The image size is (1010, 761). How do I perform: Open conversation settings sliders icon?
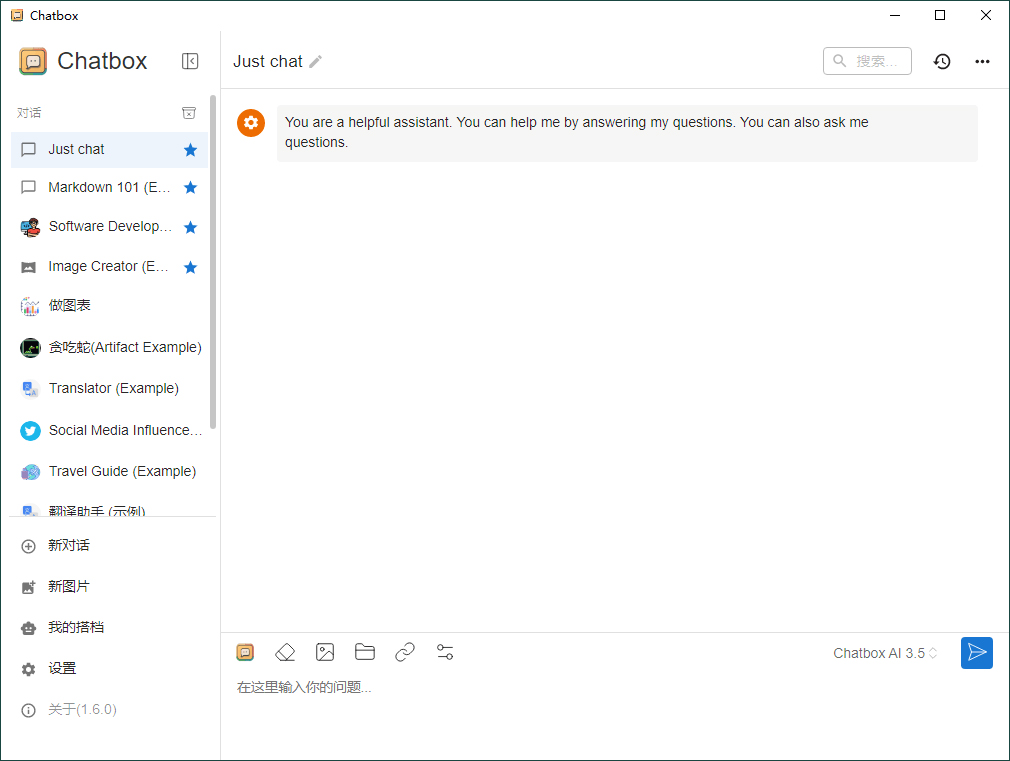coord(445,653)
